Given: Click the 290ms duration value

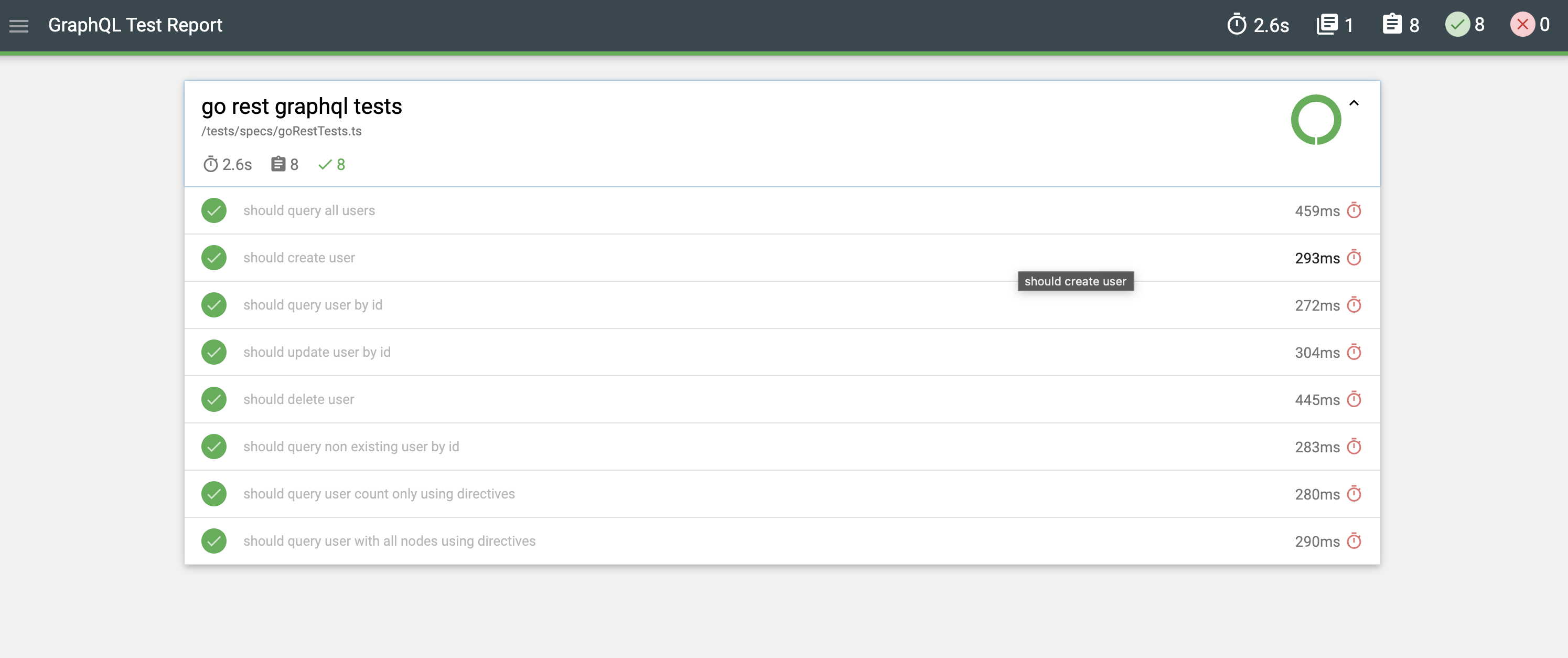Looking at the screenshot, I should pos(1317,542).
